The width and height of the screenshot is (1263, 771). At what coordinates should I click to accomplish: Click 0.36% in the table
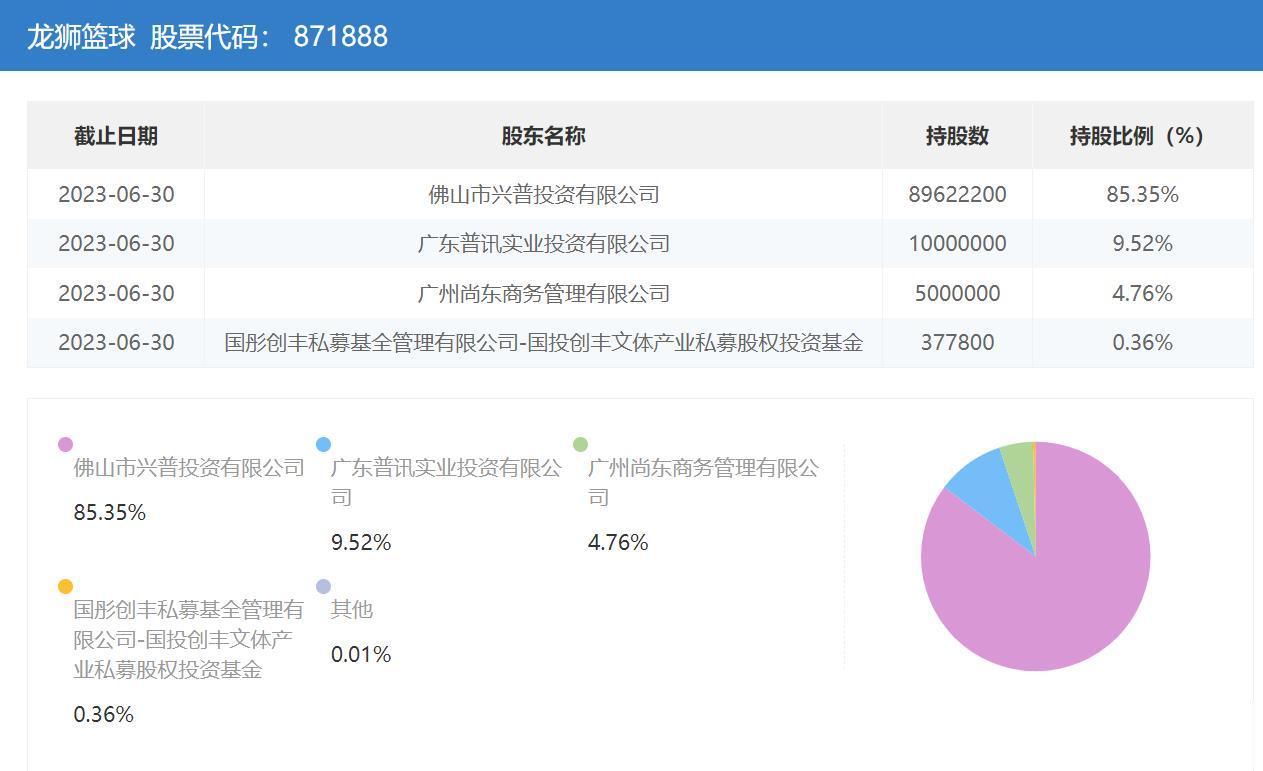click(1142, 343)
